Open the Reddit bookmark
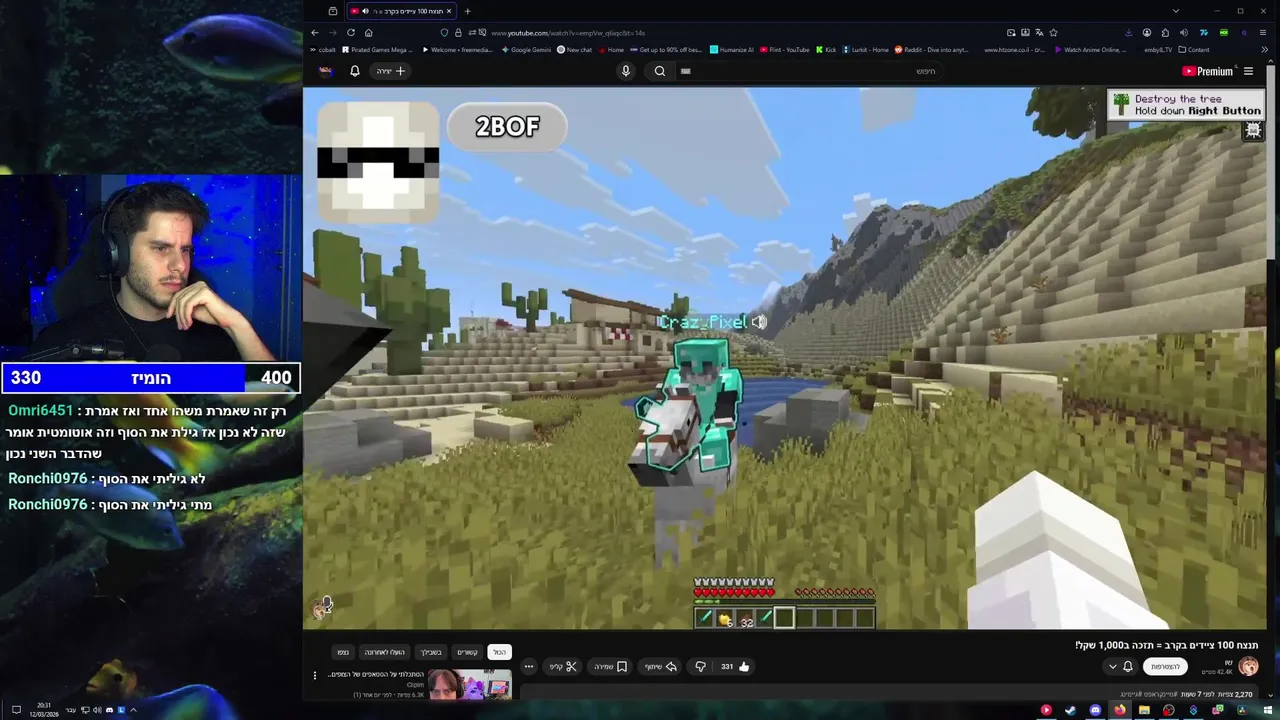The image size is (1280, 720). click(x=931, y=50)
